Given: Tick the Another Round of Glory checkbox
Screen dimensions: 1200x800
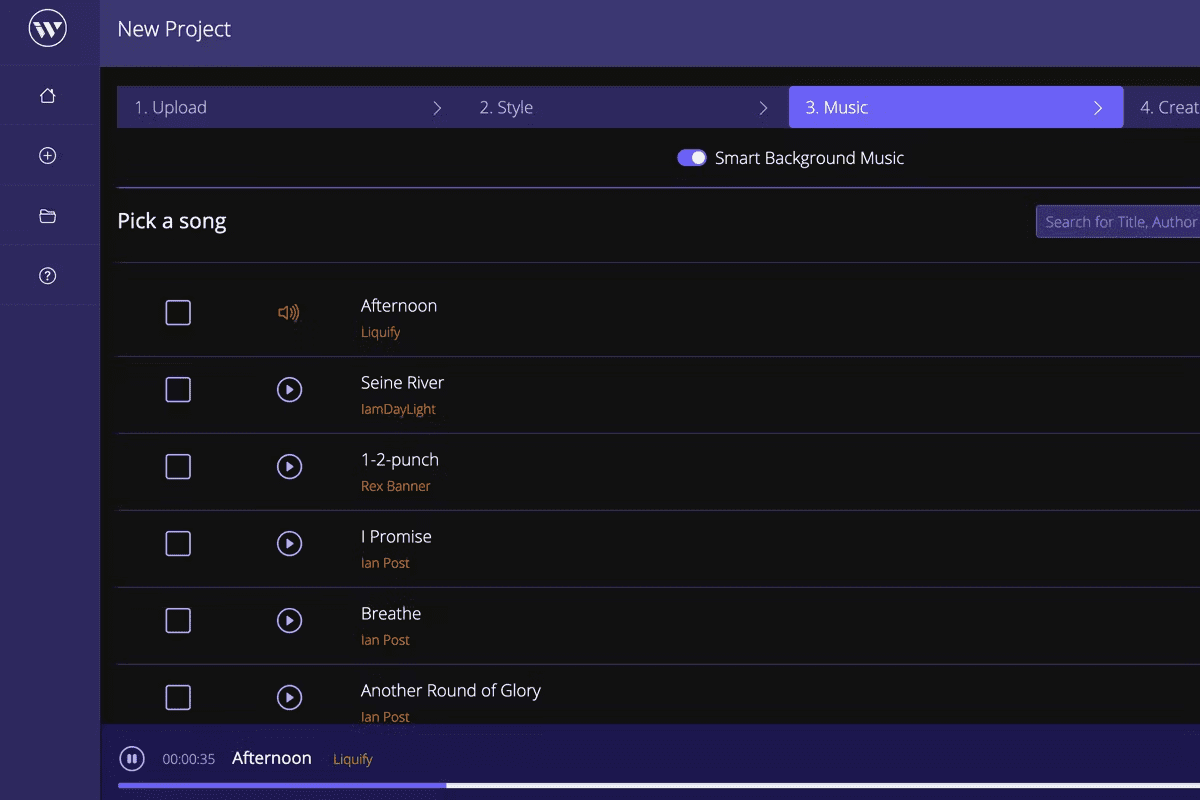Looking at the screenshot, I should tap(178, 698).
